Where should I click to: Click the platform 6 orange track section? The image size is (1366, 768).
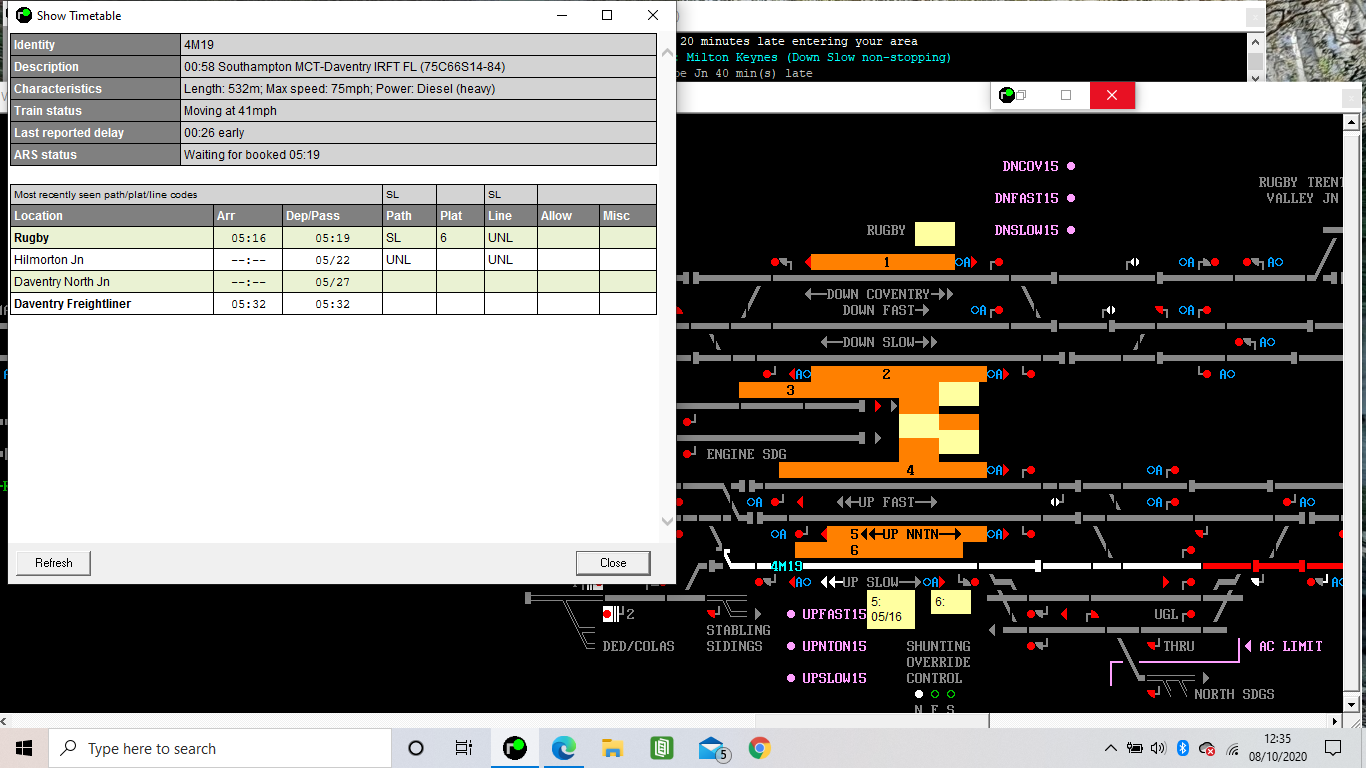(x=879, y=550)
